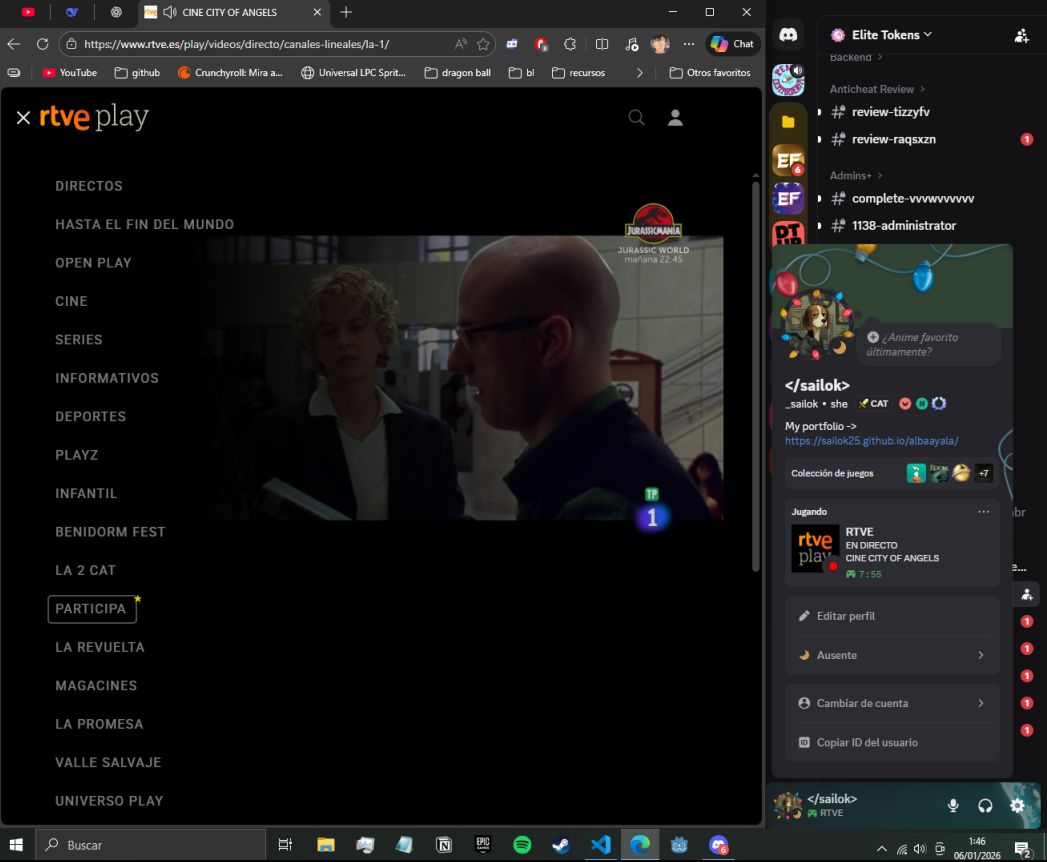The height and width of the screenshot is (862, 1047).
Task: Open Discord home icon
Action: tap(789, 35)
